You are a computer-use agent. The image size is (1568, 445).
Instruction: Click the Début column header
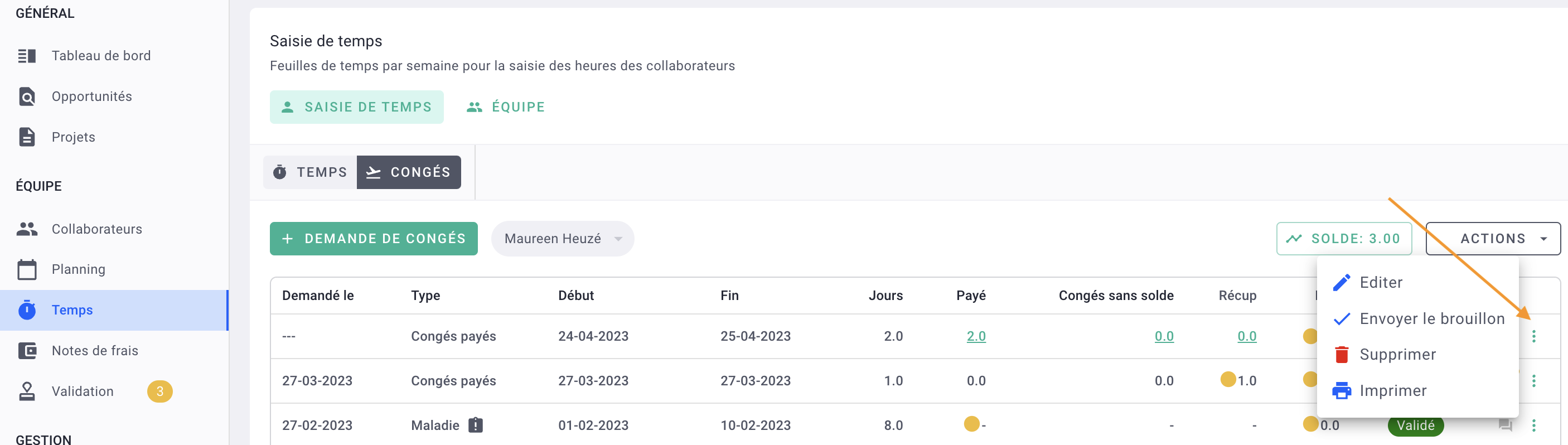point(576,296)
